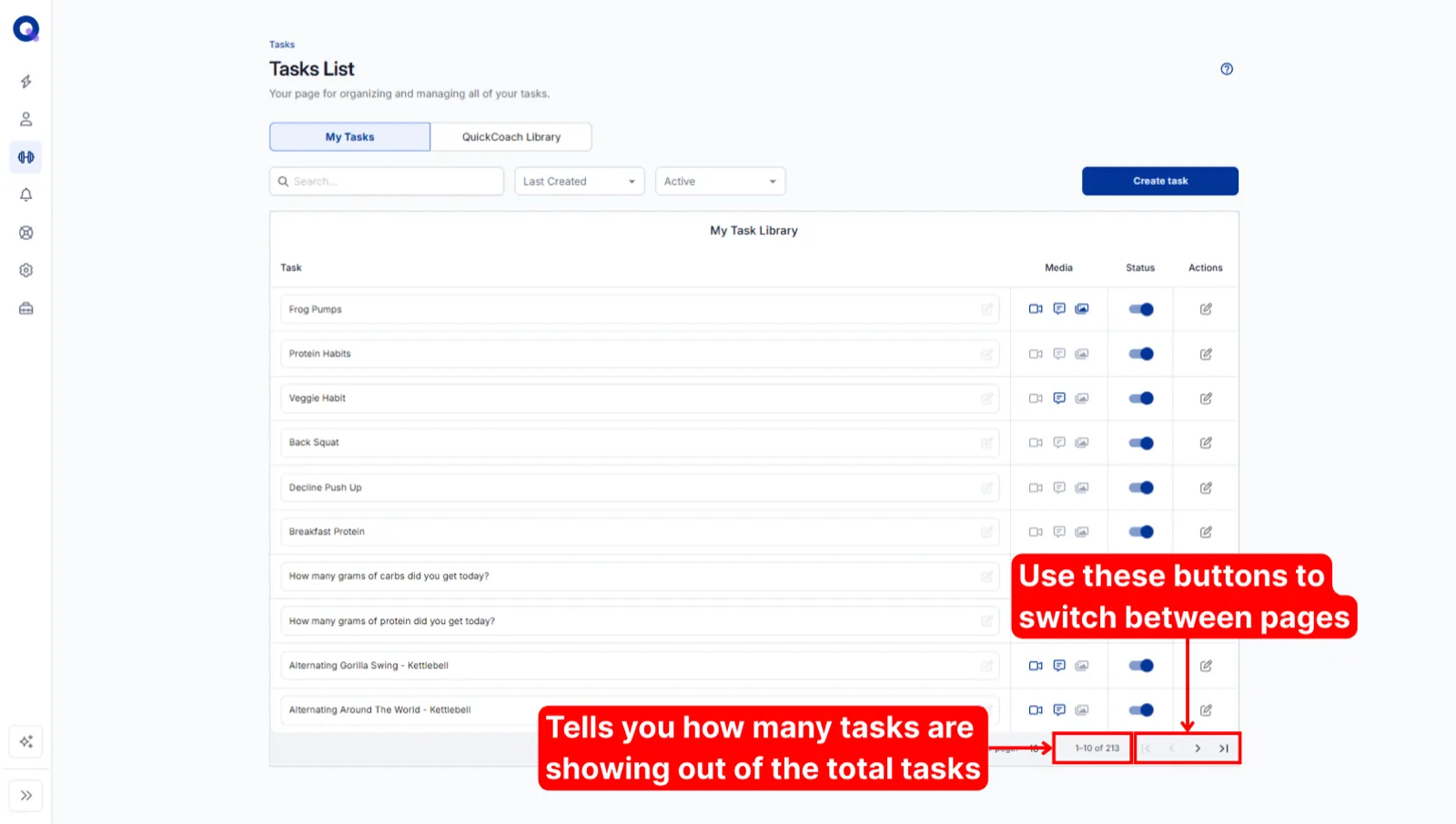
Task: Toggle status switch for Back Squat
Action: [1141, 443]
